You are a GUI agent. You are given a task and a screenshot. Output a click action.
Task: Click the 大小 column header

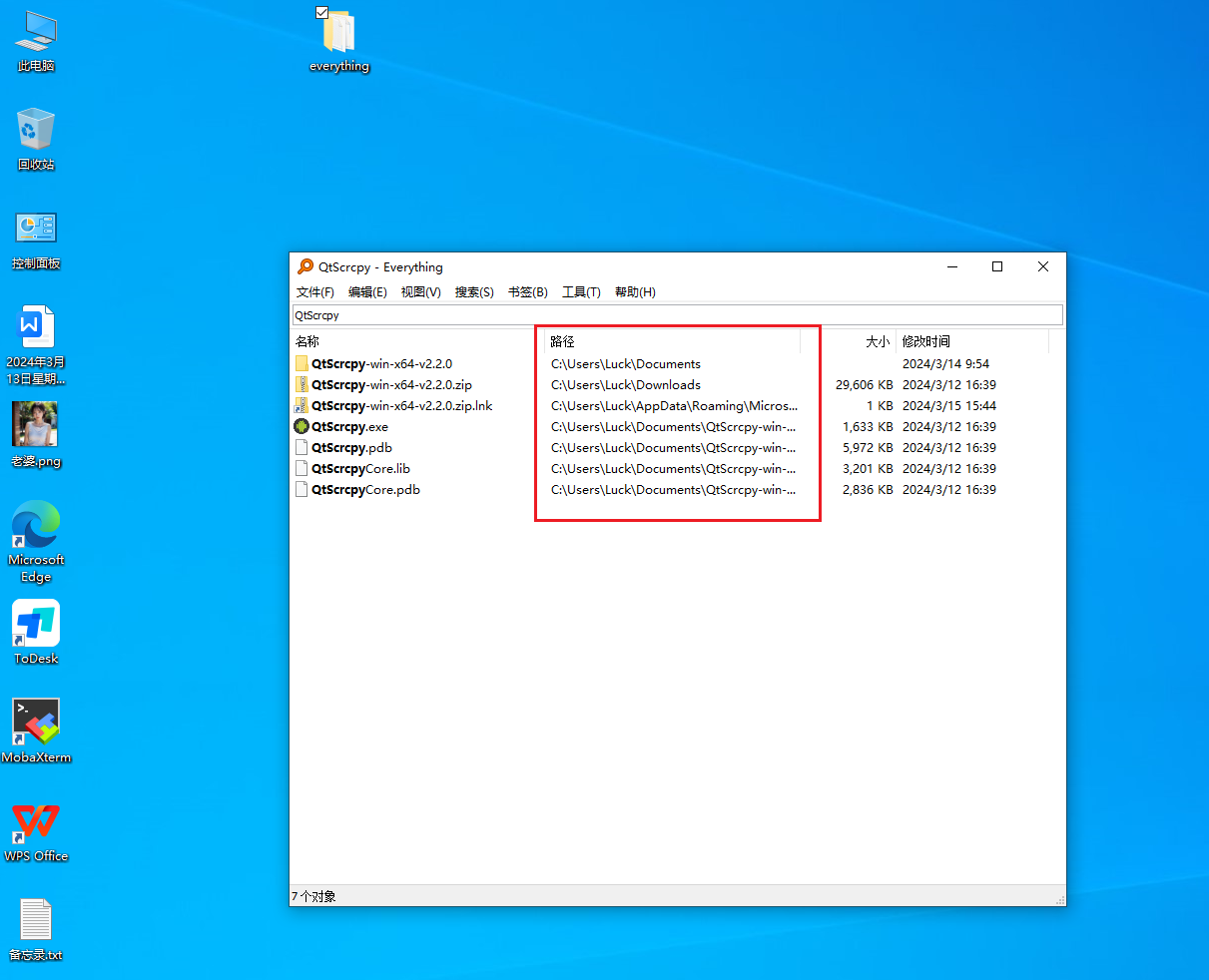coord(877,342)
